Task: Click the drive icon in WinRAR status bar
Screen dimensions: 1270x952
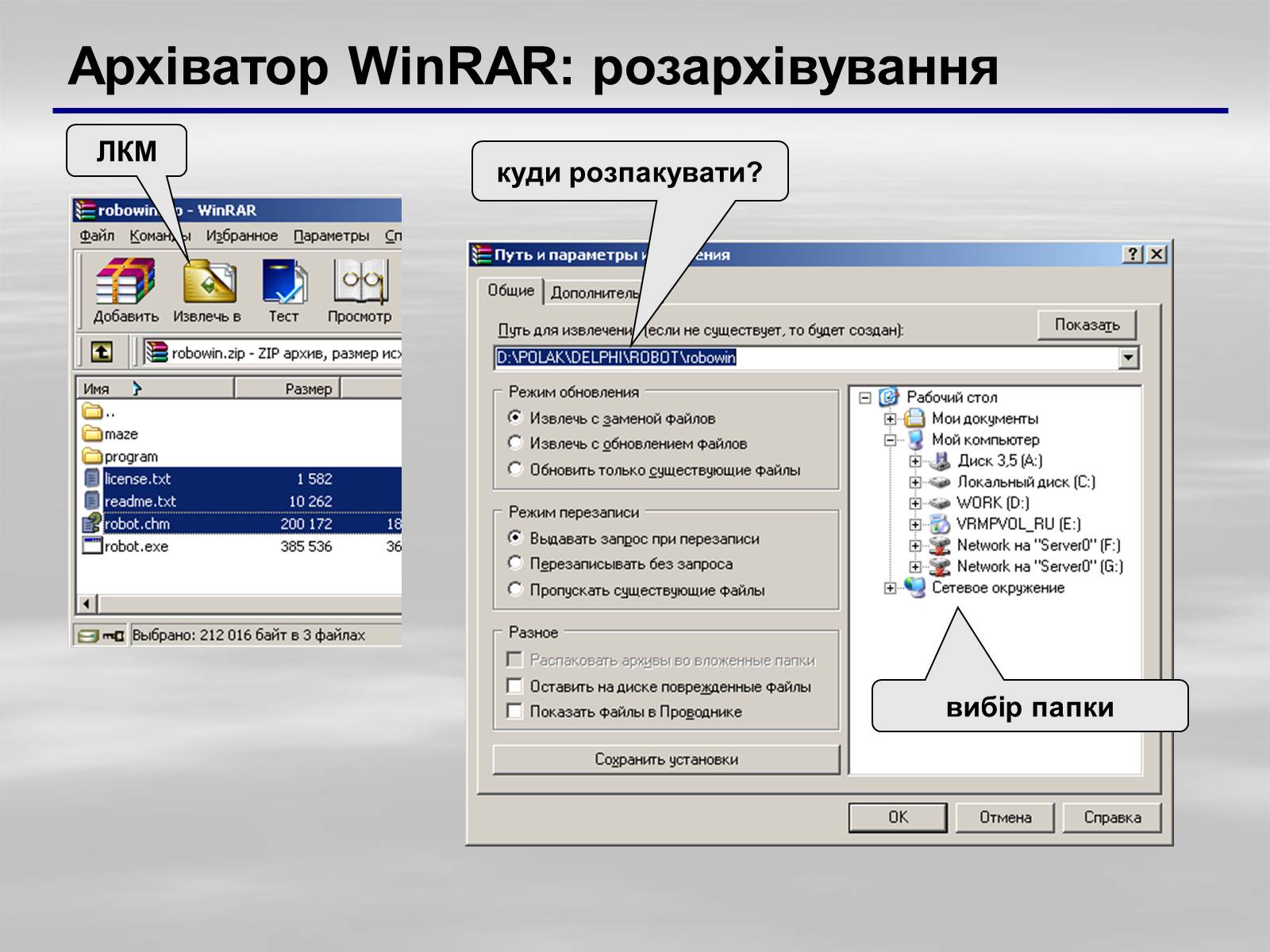Action: [87, 635]
